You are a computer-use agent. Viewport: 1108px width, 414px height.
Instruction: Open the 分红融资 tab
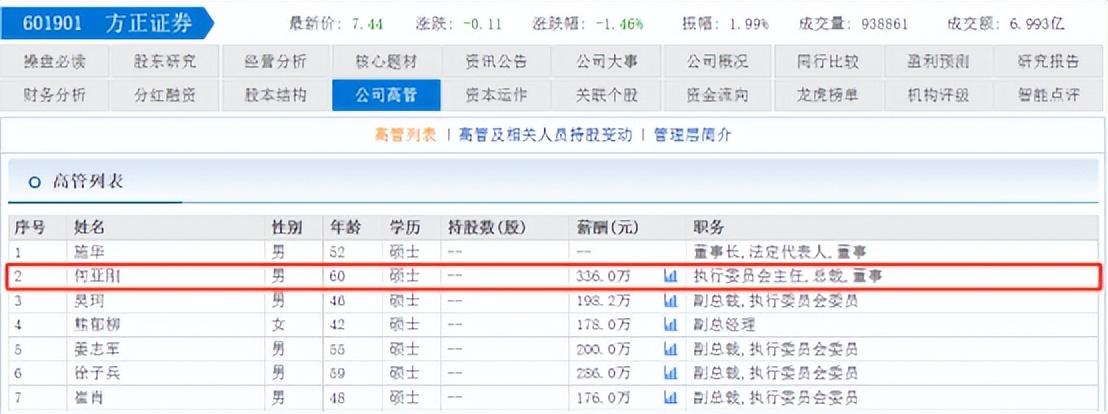point(165,95)
